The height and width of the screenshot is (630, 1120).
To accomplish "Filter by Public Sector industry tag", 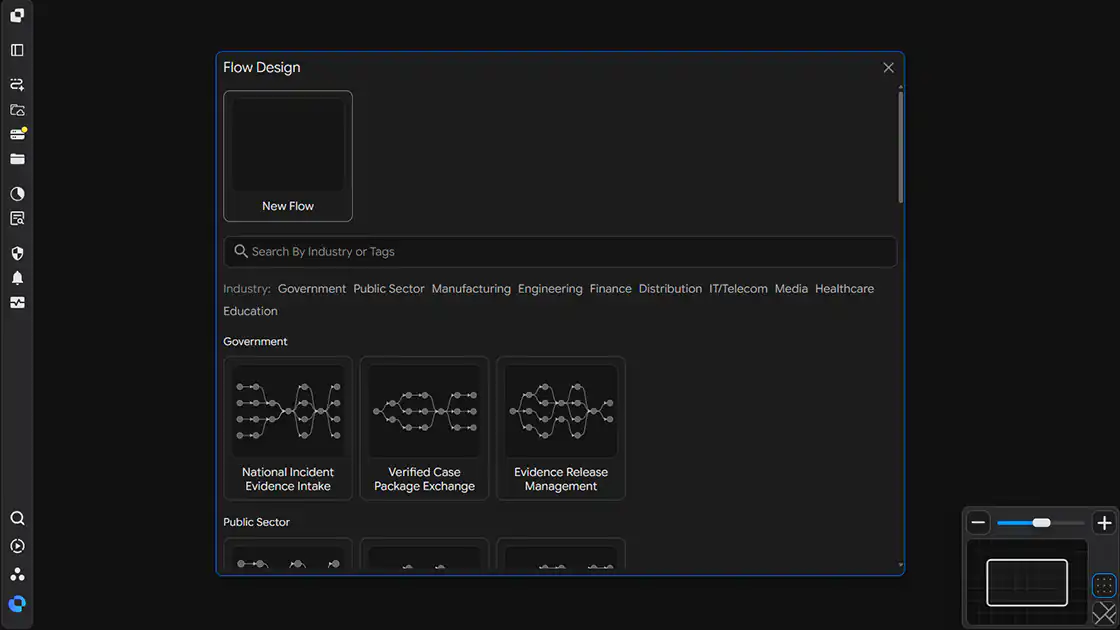I will [389, 289].
